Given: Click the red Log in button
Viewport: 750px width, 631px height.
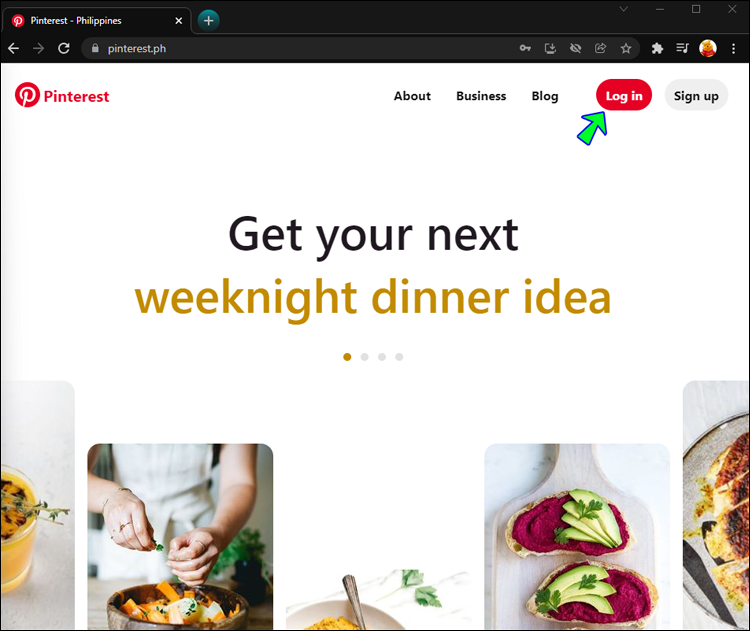Looking at the screenshot, I should (x=624, y=95).
